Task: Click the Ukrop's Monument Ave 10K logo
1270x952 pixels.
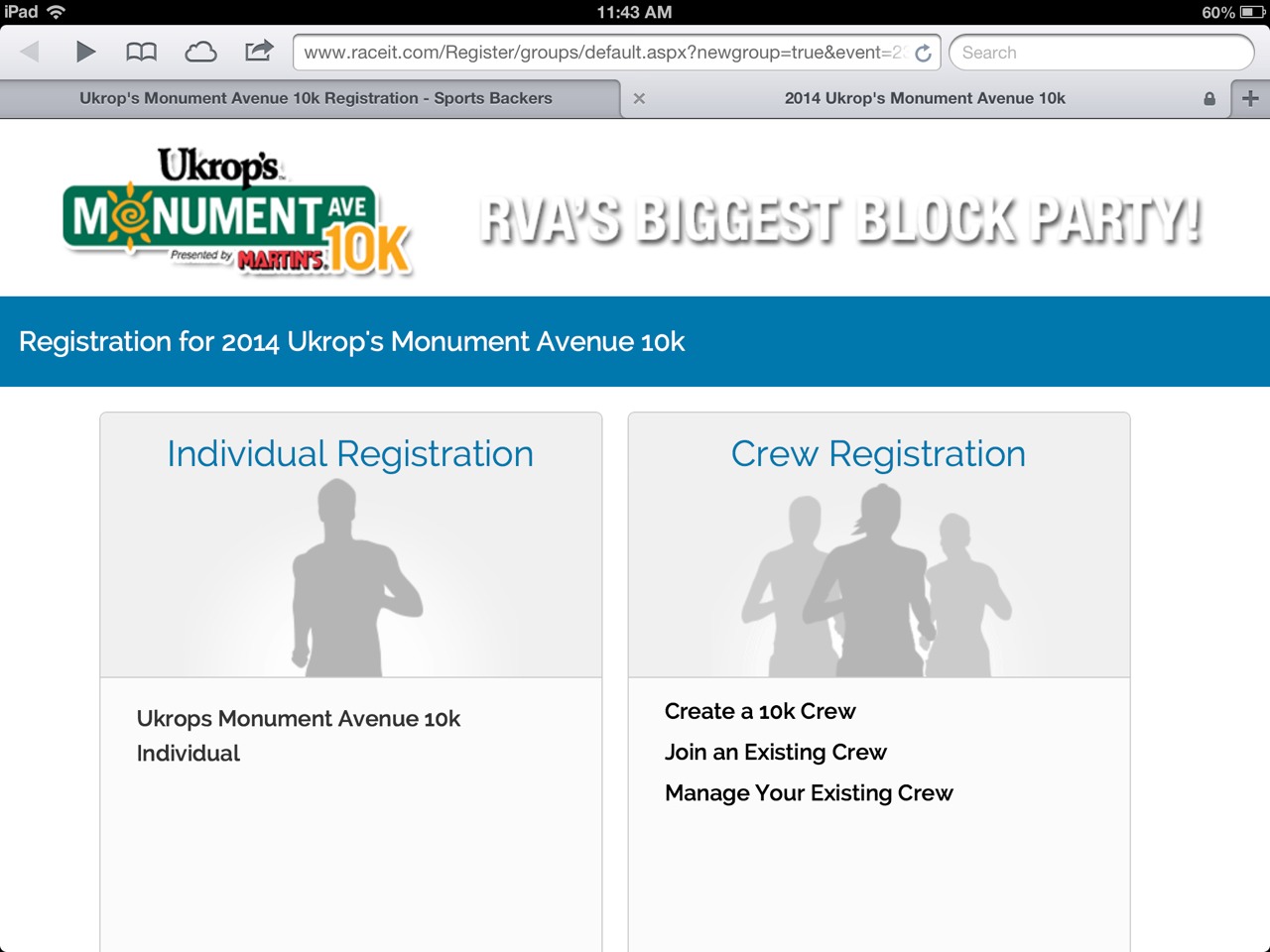Action: pos(237,211)
